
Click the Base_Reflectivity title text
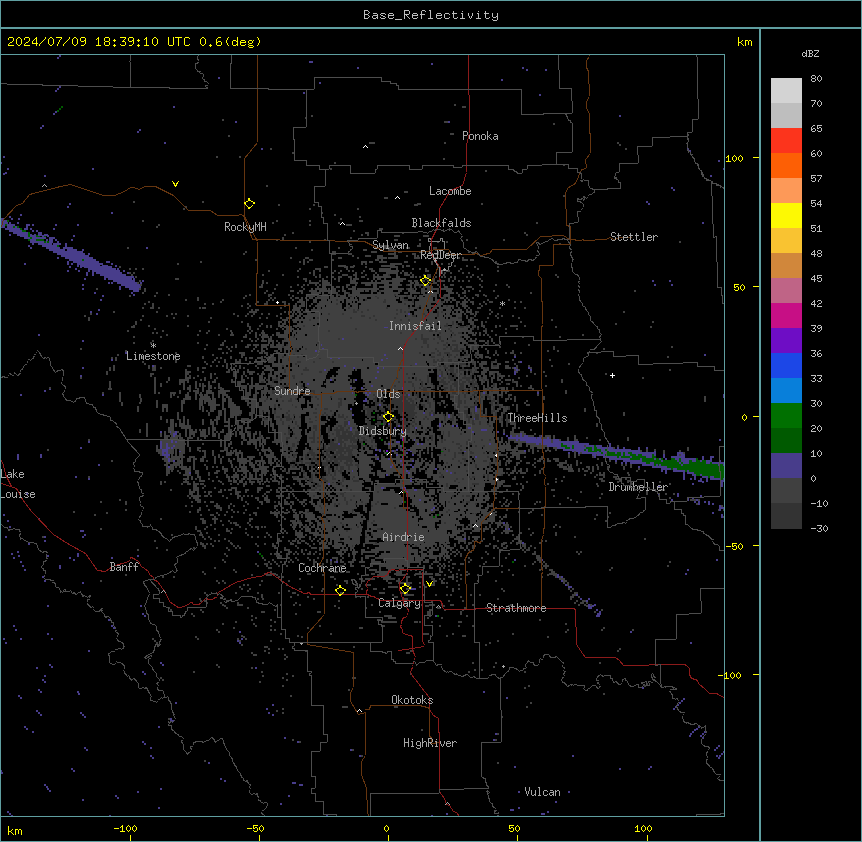(x=431, y=15)
